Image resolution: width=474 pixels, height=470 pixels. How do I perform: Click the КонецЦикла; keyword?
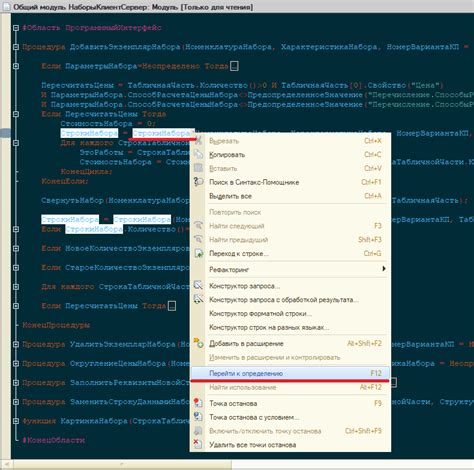click(86, 172)
